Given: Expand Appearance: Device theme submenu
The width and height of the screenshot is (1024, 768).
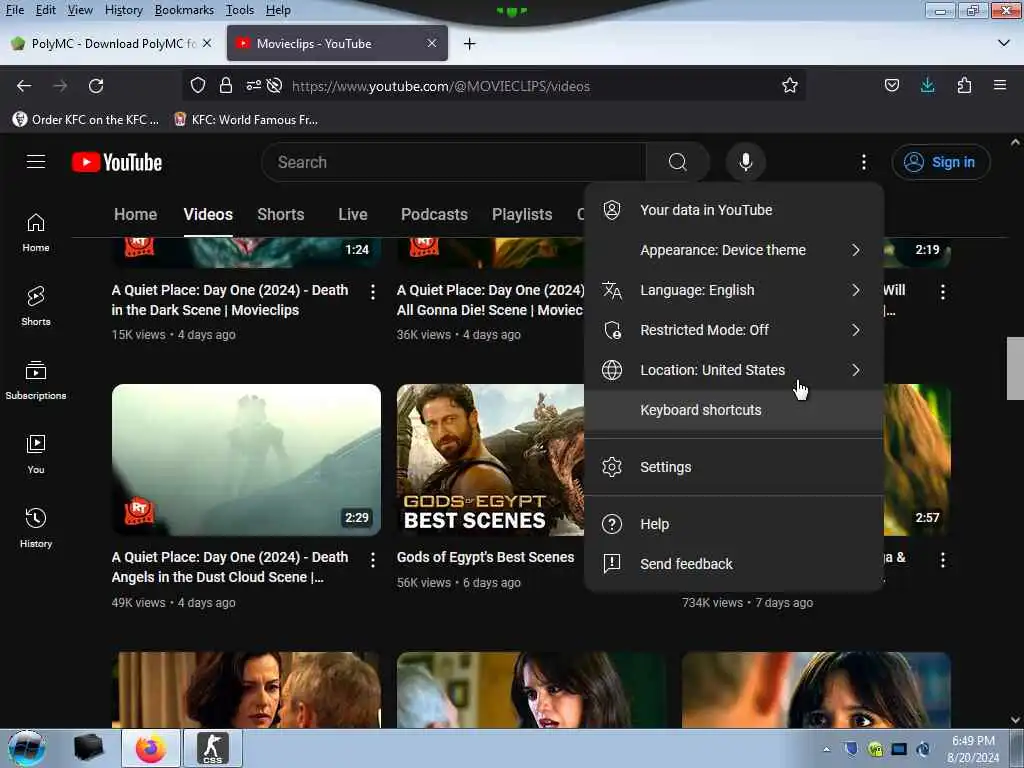Looking at the screenshot, I should 734,250.
